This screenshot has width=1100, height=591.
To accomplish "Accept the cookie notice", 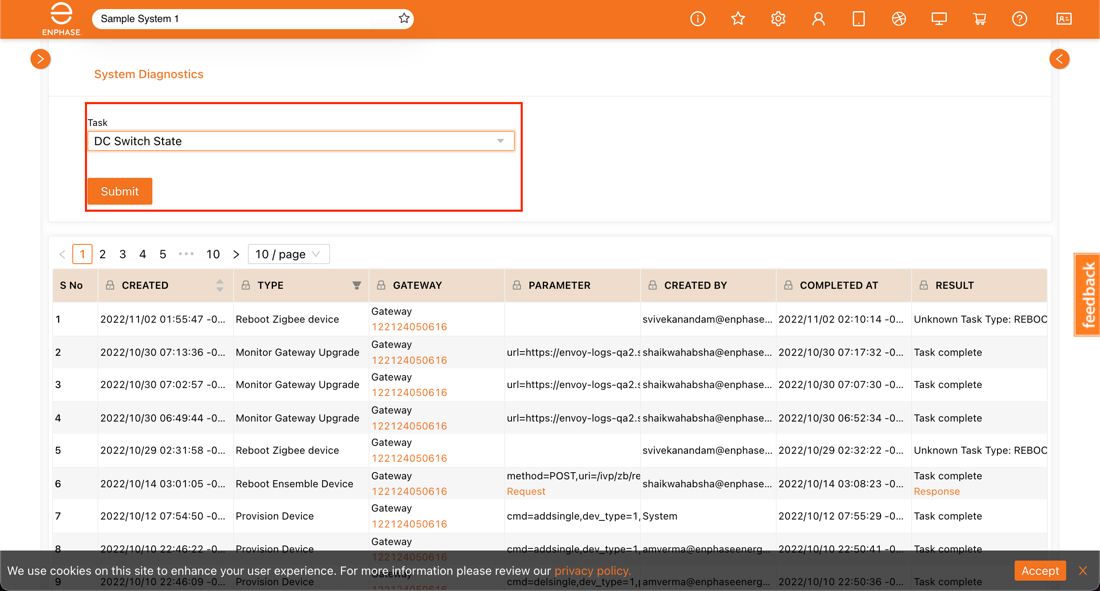I will (1040, 570).
